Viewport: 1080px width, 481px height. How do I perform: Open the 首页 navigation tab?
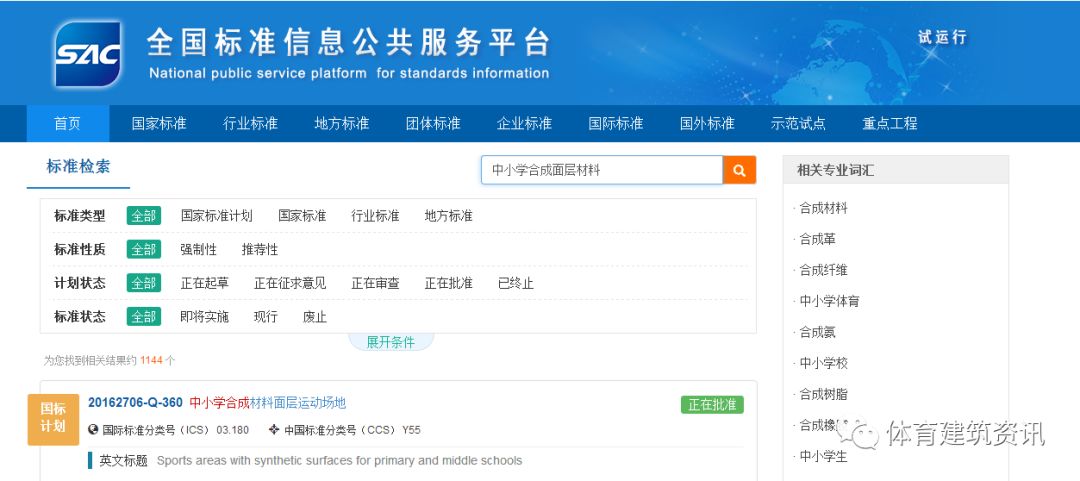click(x=68, y=123)
